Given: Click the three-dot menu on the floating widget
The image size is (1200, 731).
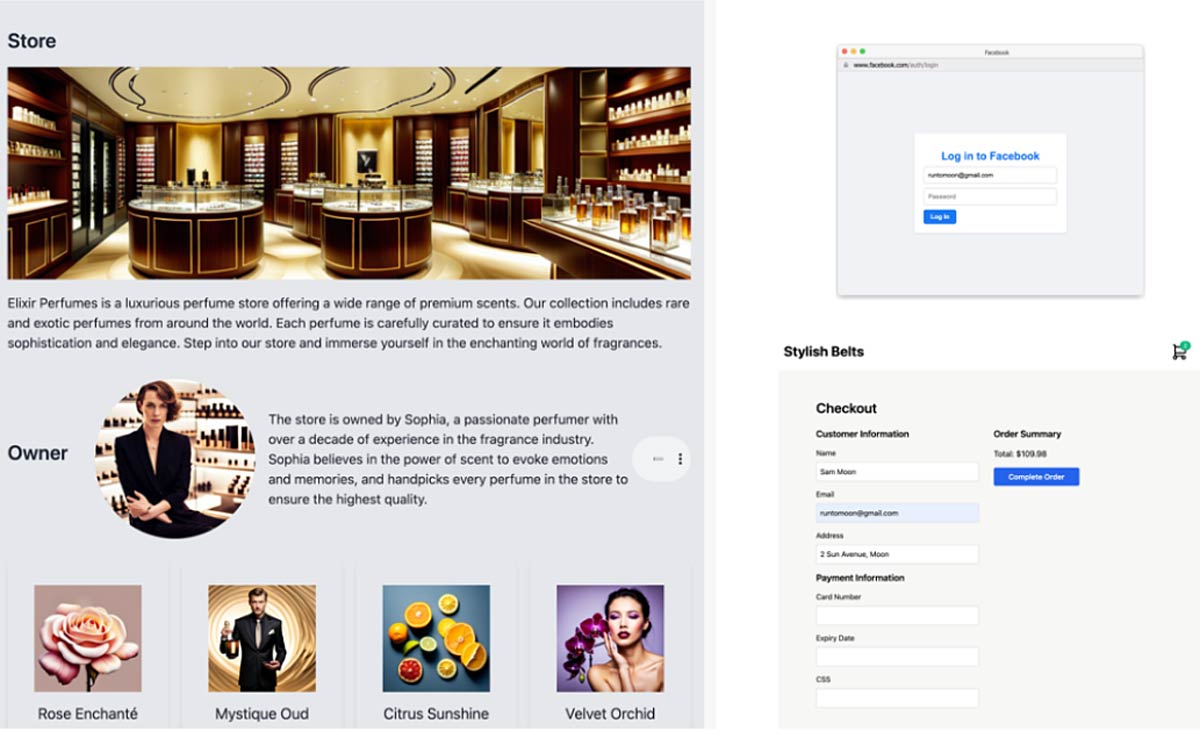Looking at the screenshot, I should point(680,459).
